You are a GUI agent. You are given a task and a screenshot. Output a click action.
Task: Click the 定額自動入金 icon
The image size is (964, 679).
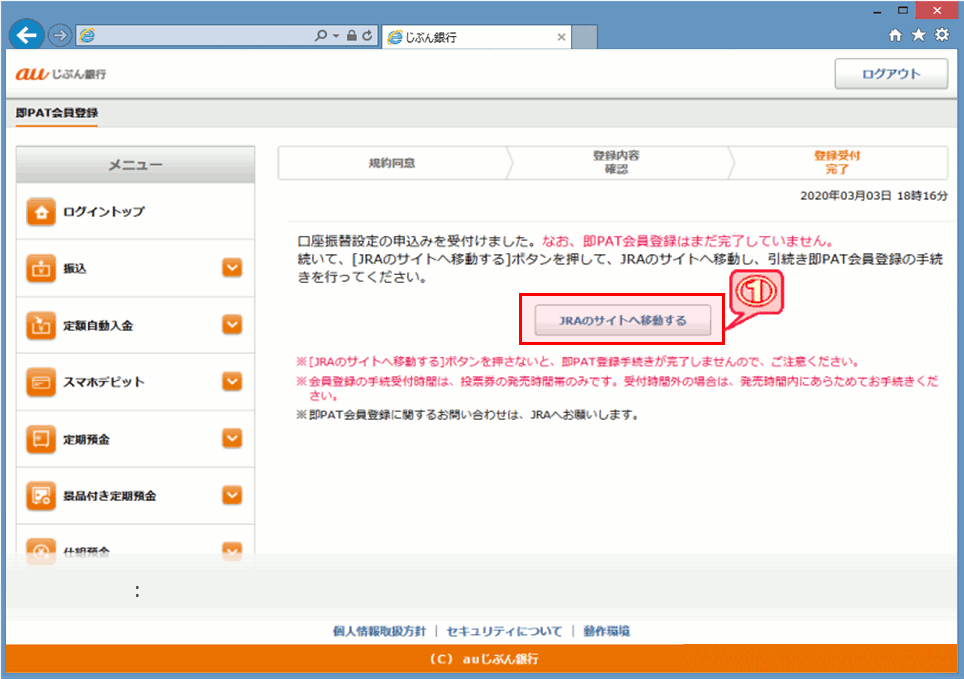click(x=41, y=325)
